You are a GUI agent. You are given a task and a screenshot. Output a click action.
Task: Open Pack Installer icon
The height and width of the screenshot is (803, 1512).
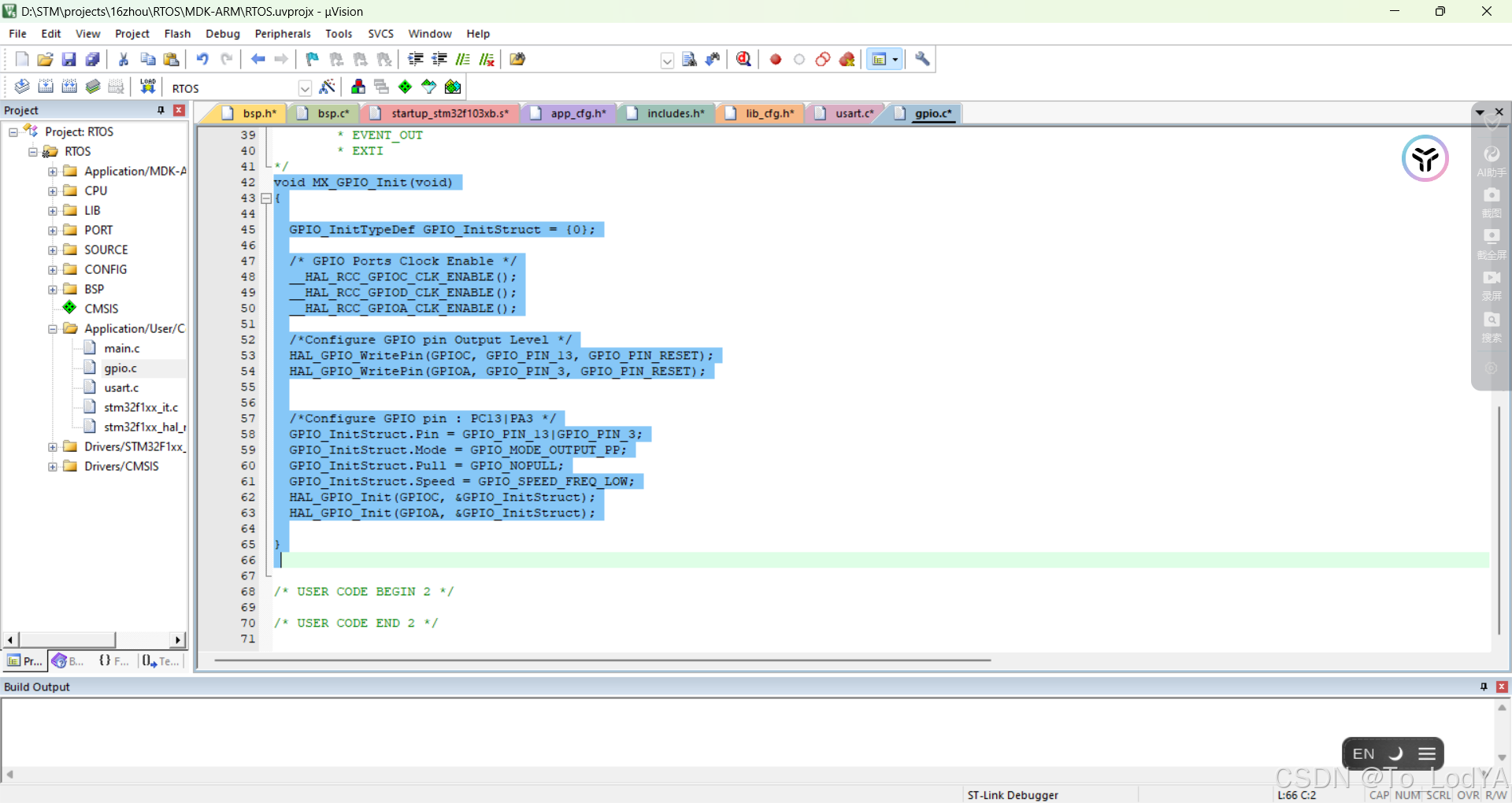(453, 87)
